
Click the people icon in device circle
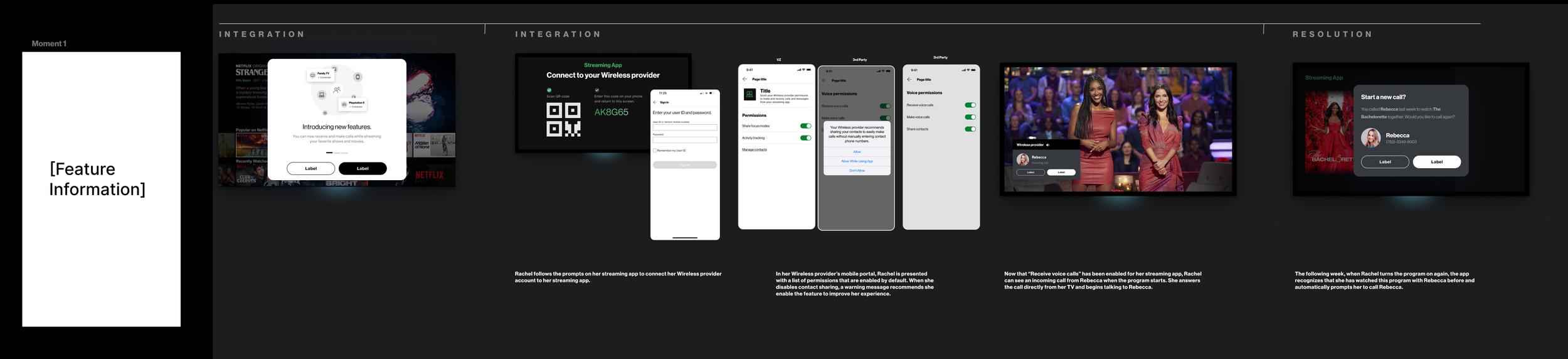coord(337,90)
